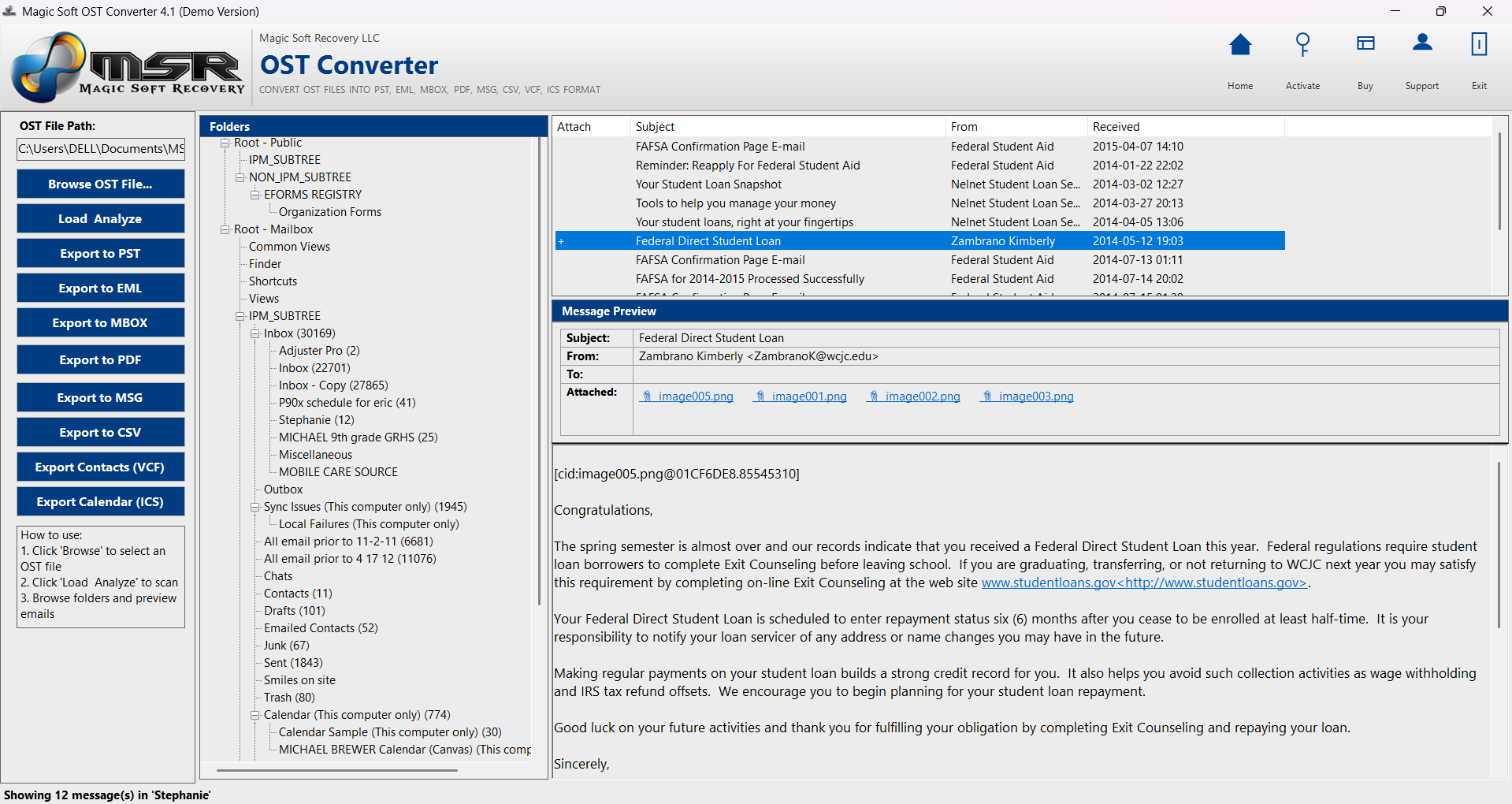Collapse the Sync Issues folder node
The image size is (1512, 804).
point(255,507)
